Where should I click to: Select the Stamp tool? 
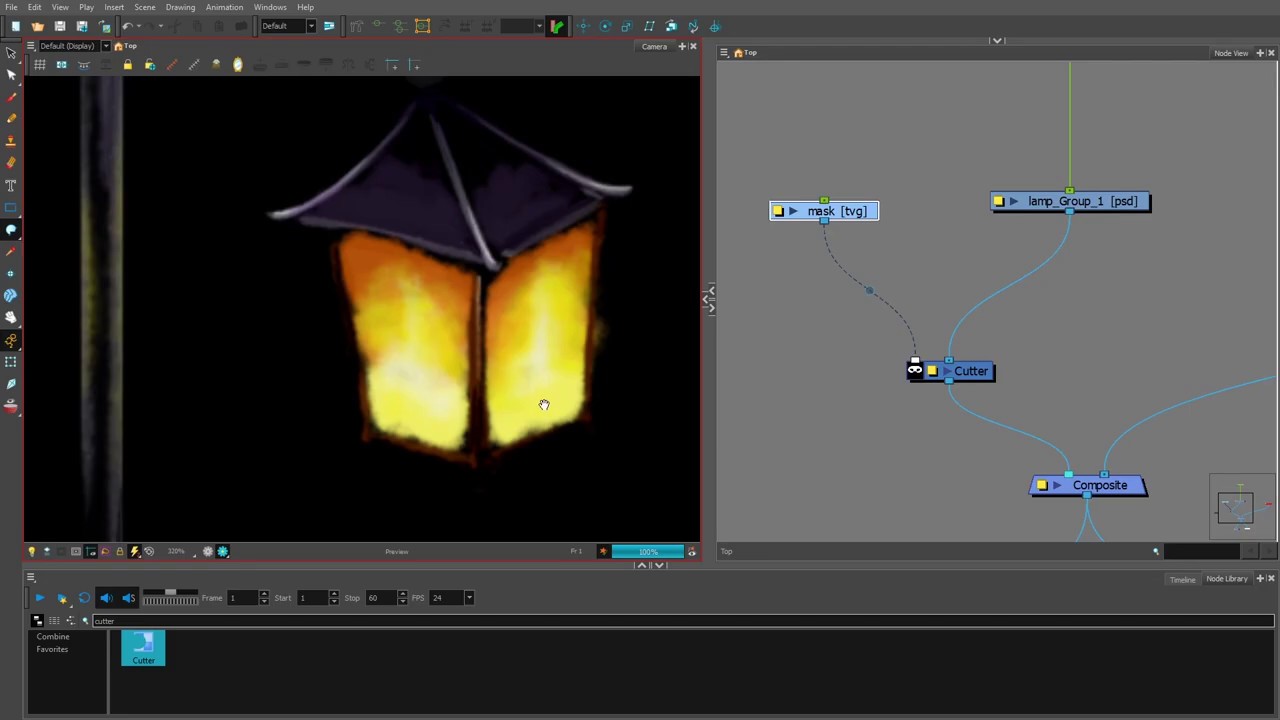11,141
